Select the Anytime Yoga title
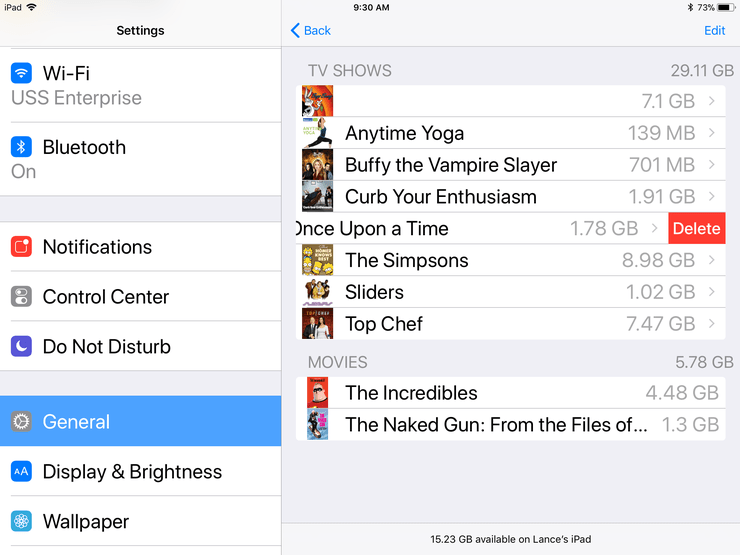Image resolution: width=740 pixels, height=555 pixels. pyautogui.click(x=404, y=134)
